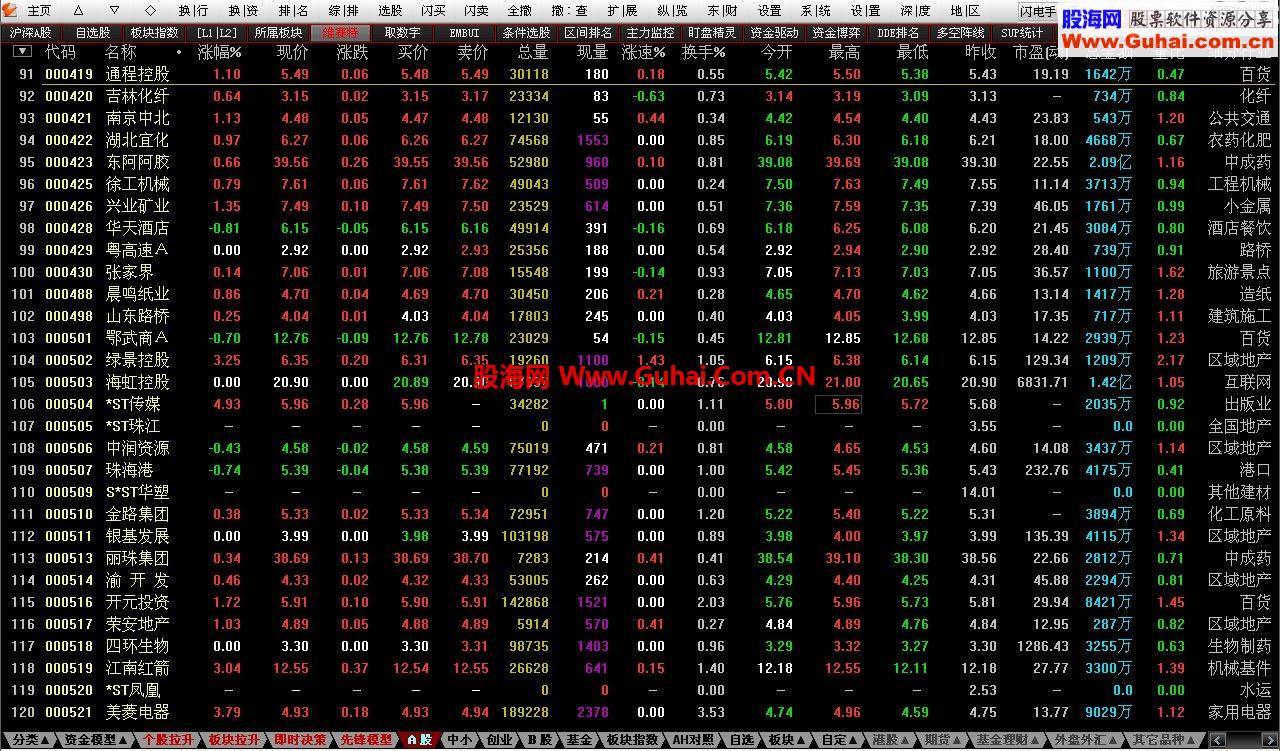Sort by the 现价 column header
Screen dimensions: 1280x751
pyautogui.click(x=292, y=52)
